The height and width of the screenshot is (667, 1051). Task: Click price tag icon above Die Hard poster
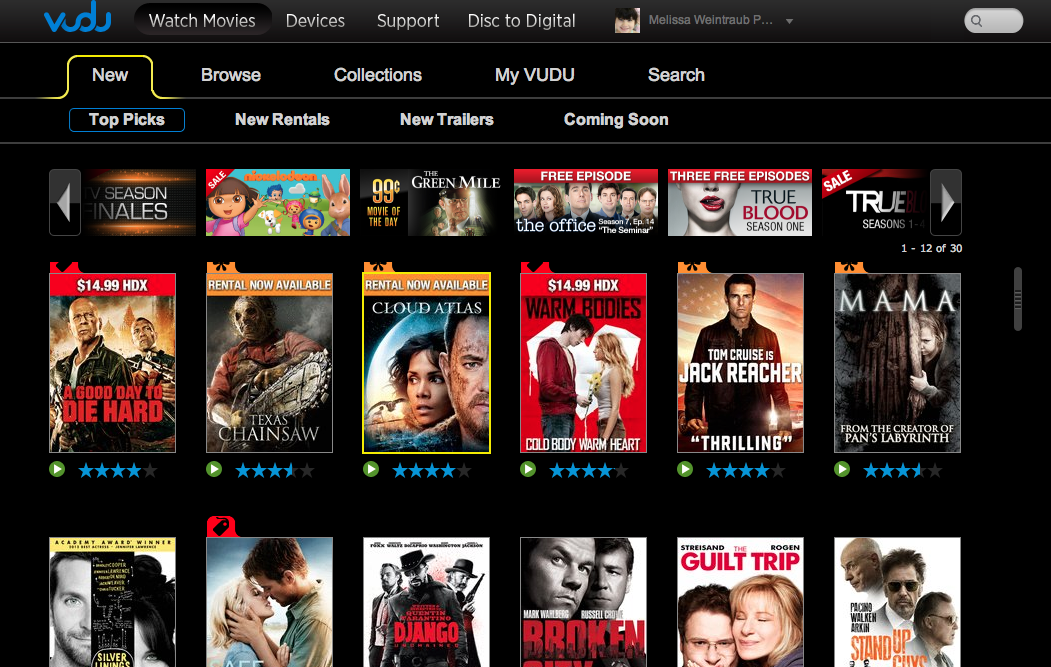[65, 267]
